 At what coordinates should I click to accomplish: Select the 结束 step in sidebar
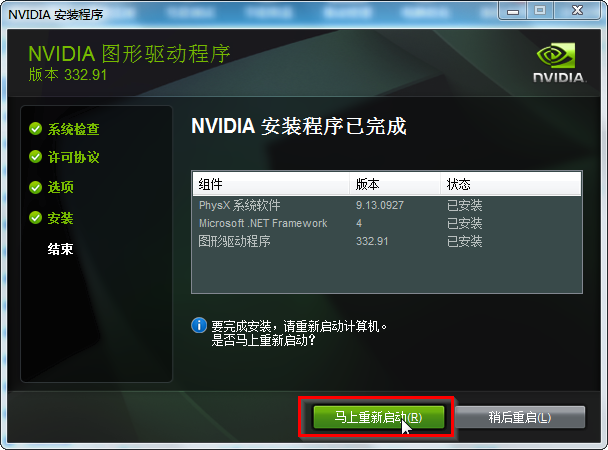pyautogui.click(x=60, y=249)
